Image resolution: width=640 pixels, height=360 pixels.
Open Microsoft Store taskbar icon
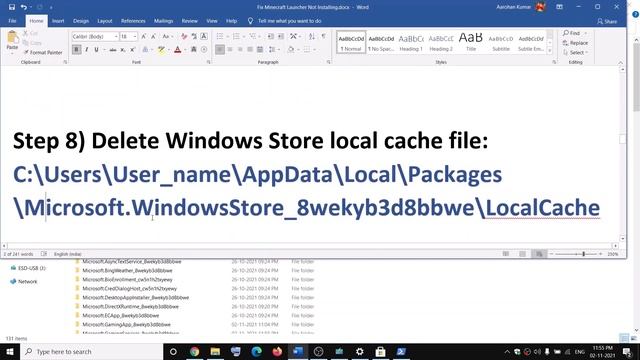380,351
